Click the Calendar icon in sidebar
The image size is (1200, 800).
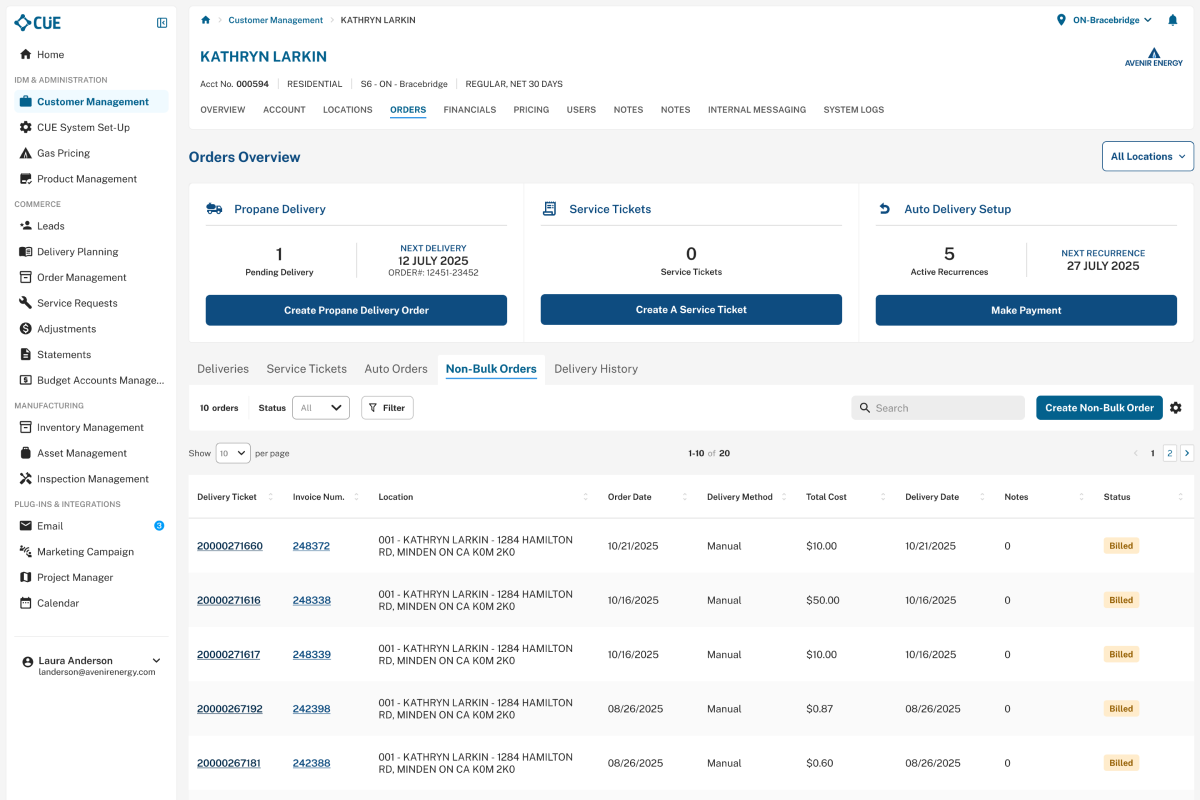coord(26,603)
